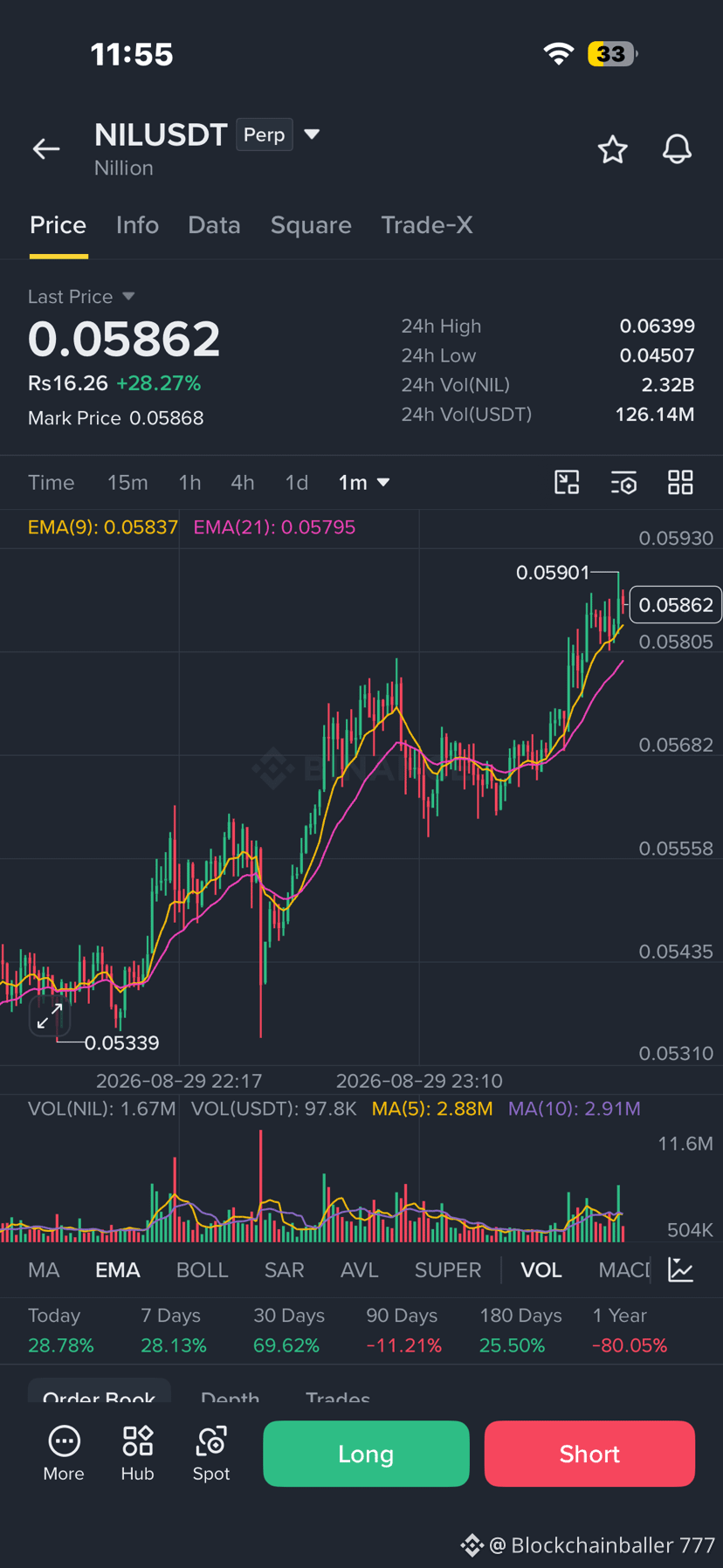This screenshot has height=1568, width=723.
Task: Check Wi-Fi status icon
Action: pyautogui.click(x=558, y=54)
